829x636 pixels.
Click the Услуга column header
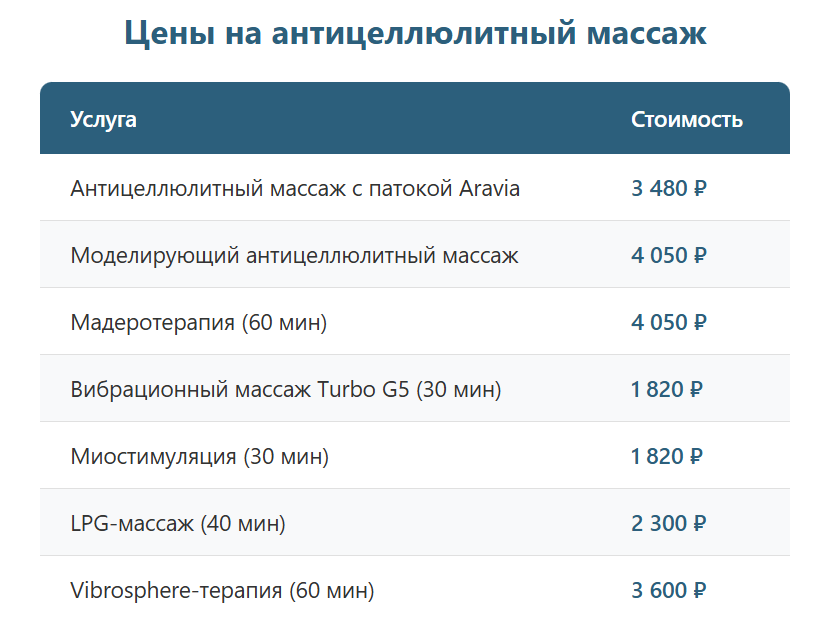[104, 119]
